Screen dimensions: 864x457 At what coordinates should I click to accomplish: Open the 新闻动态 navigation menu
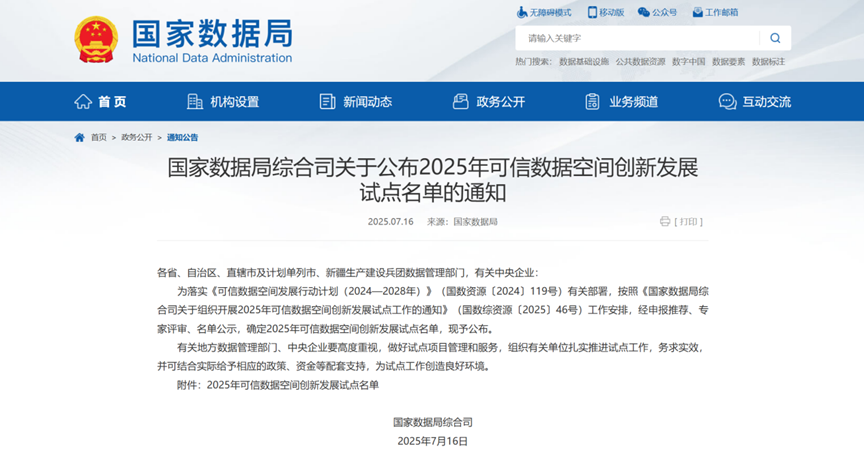[368, 101]
